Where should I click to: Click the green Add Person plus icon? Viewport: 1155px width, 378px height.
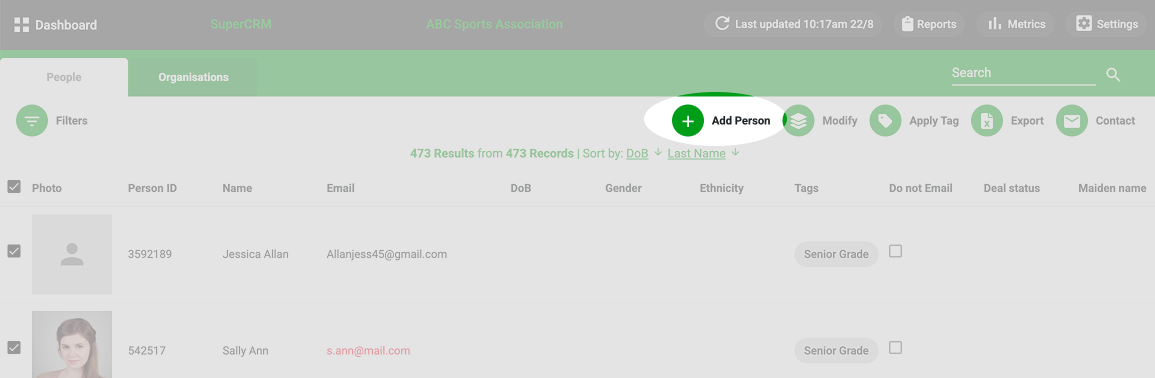[687, 121]
